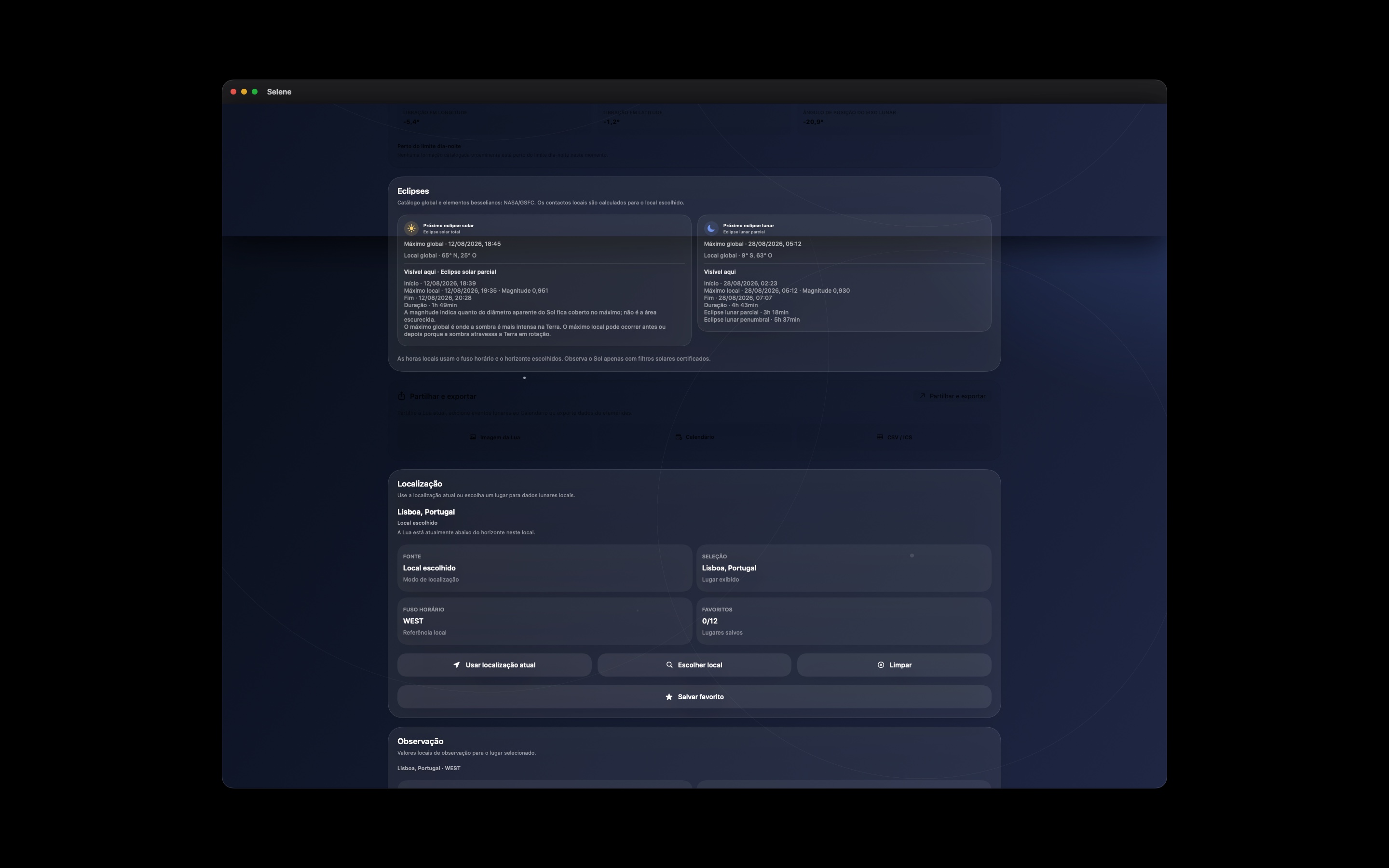Select the SELEÇÃO Lisboa, Portugal card
Image resolution: width=1389 pixels, height=868 pixels.
coord(844,568)
